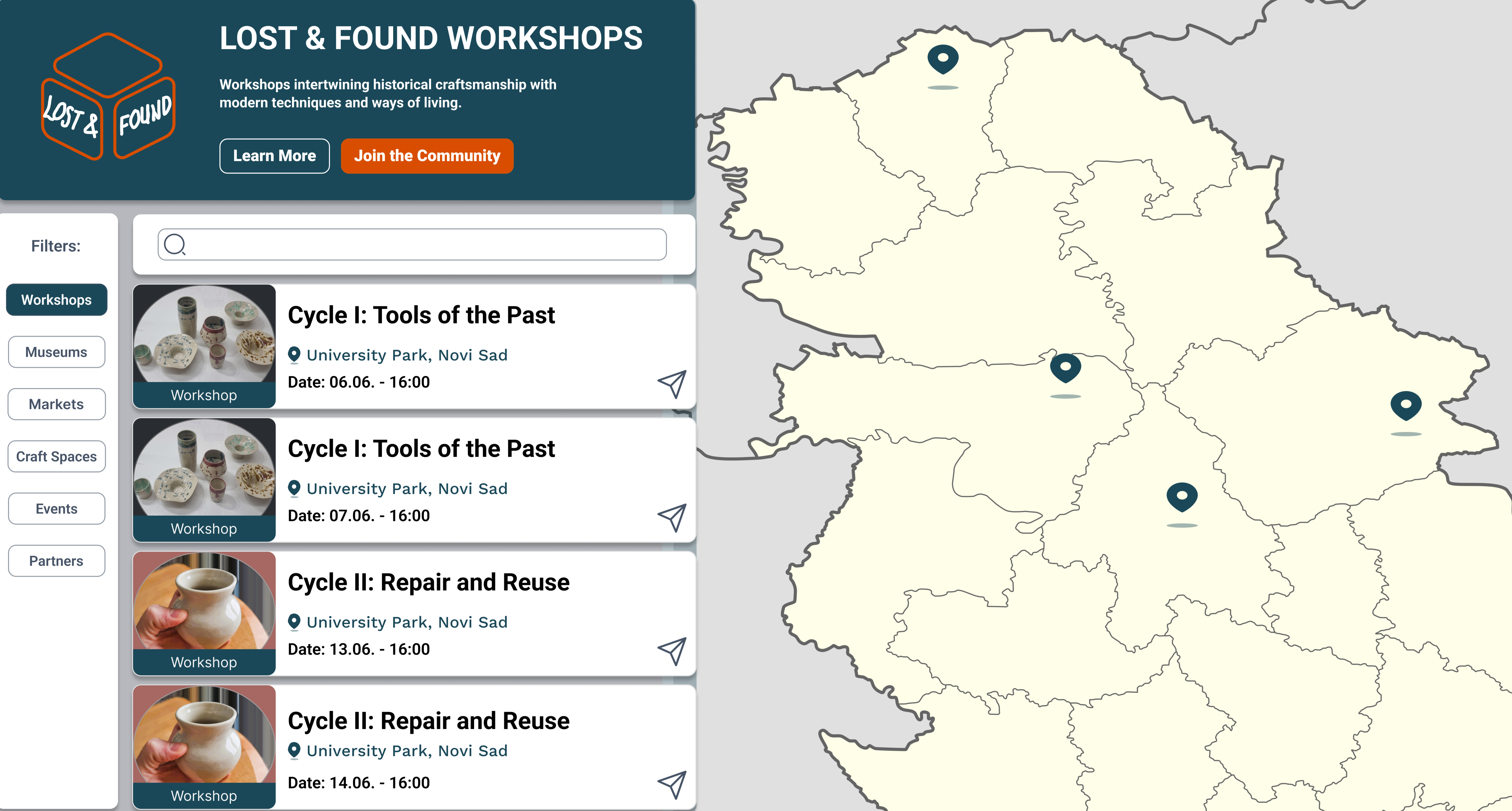The height and width of the screenshot is (811, 1512).
Task: Click the send arrow for the 07.06. workshop
Action: (672, 517)
